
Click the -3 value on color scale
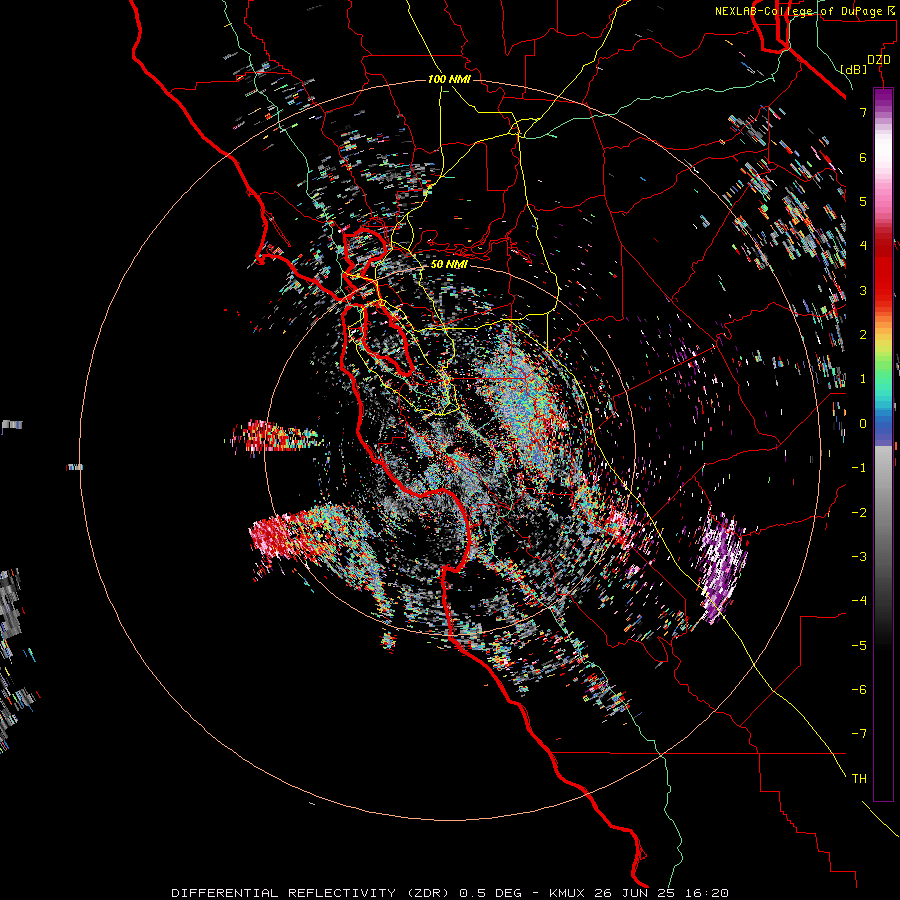(859, 557)
